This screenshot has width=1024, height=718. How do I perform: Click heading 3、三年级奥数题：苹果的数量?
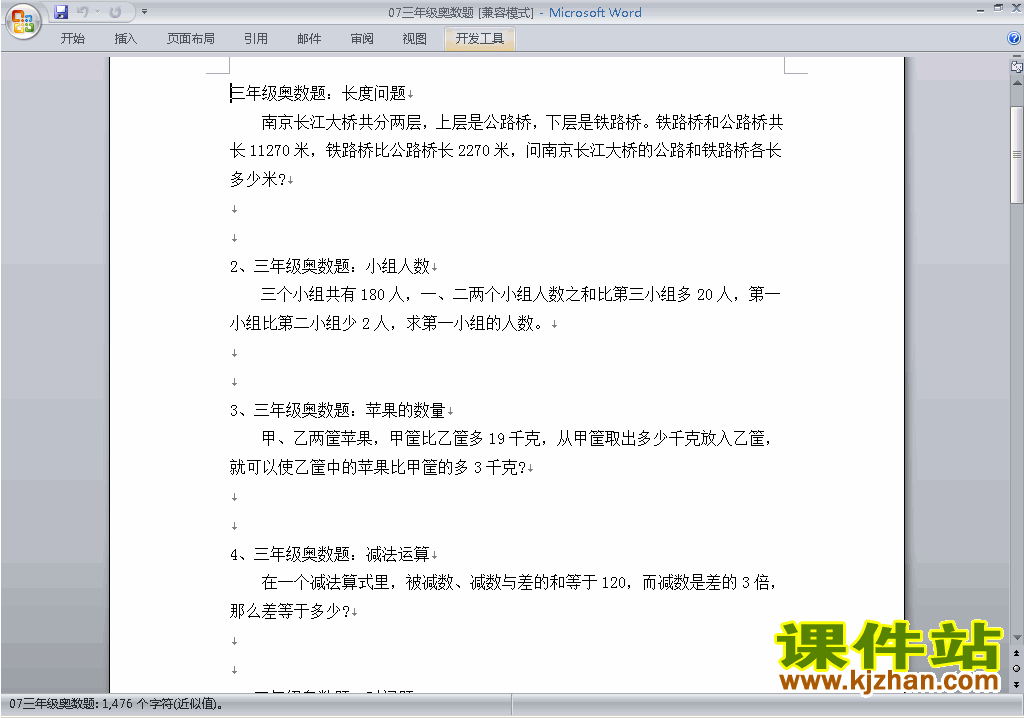pyautogui.click(x=338, y=410)
